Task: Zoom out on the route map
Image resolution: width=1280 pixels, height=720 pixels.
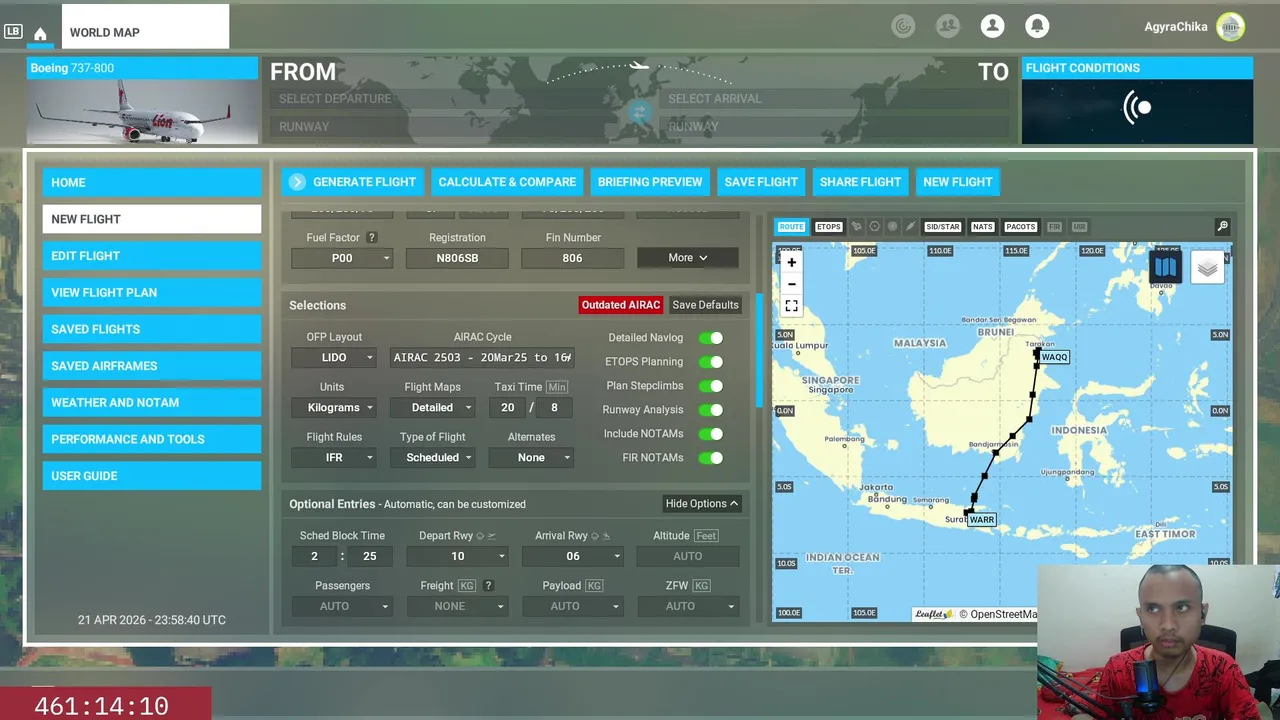Action: coord(791,284)
